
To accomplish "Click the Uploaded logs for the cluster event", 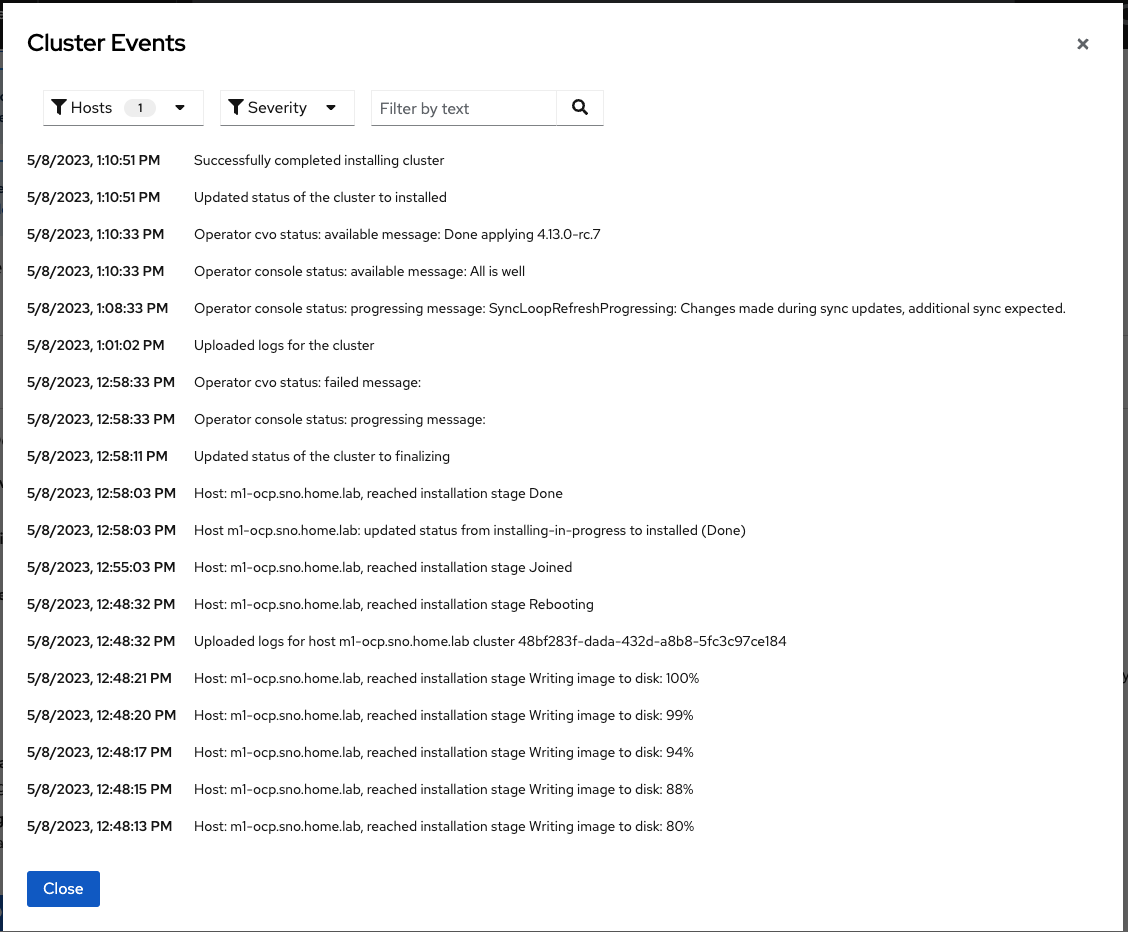I will 282,345.
